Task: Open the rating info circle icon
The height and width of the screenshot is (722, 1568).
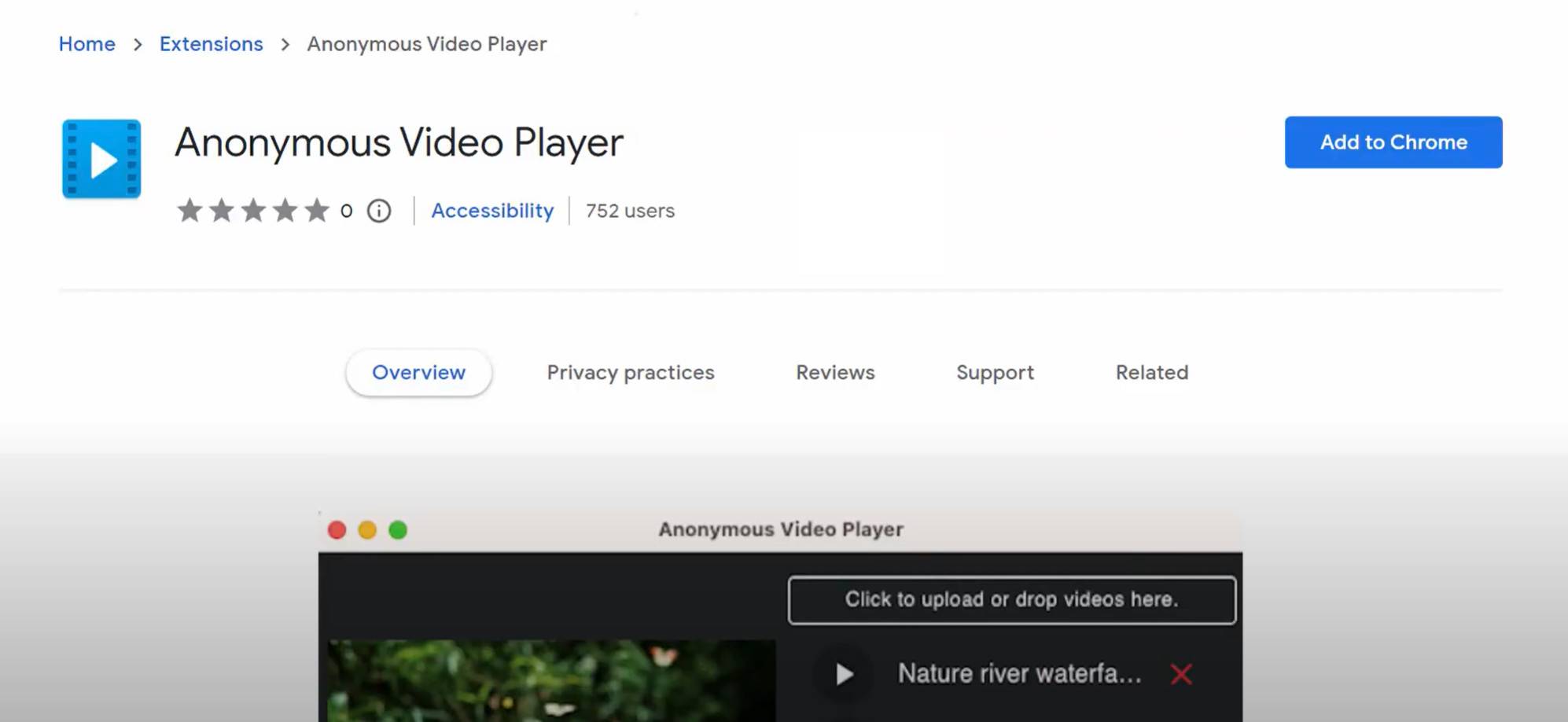Action: tap(379, 211)
